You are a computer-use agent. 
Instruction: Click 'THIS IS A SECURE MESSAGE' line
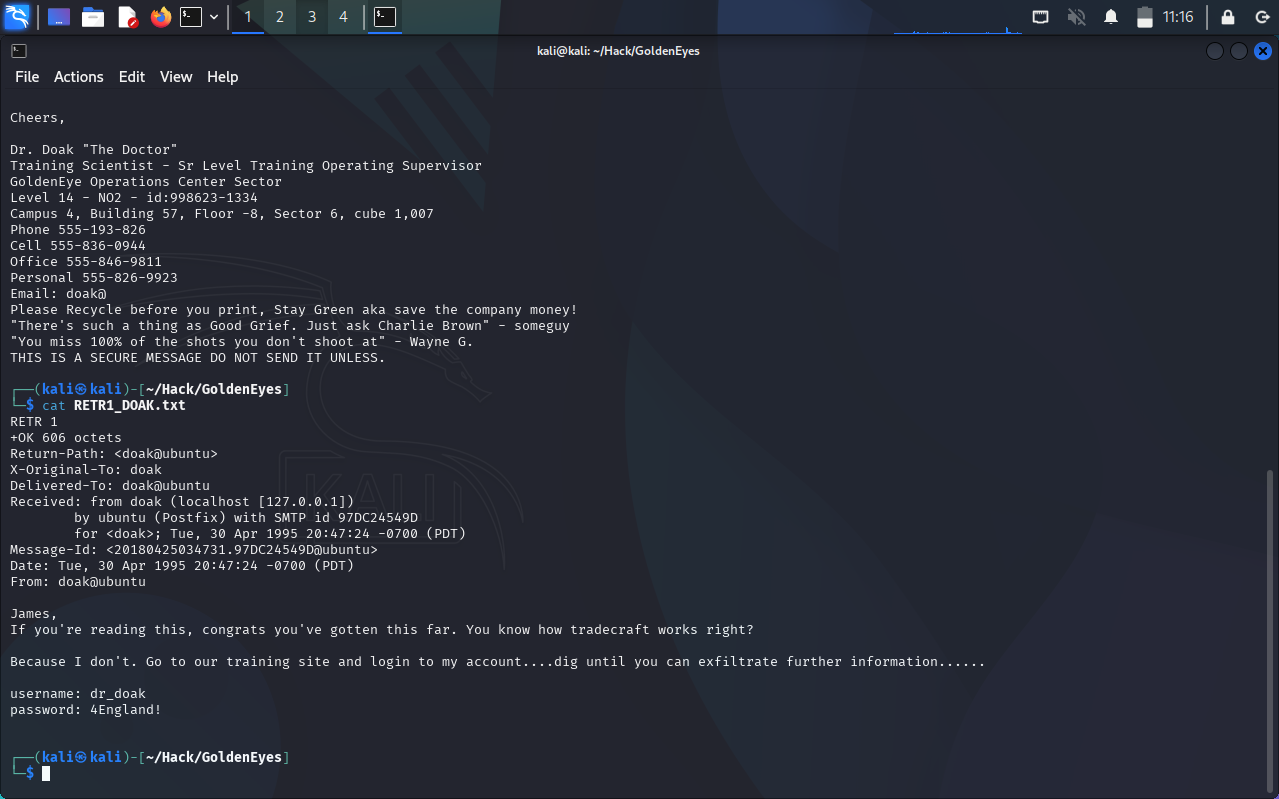[x=198, y=358]
